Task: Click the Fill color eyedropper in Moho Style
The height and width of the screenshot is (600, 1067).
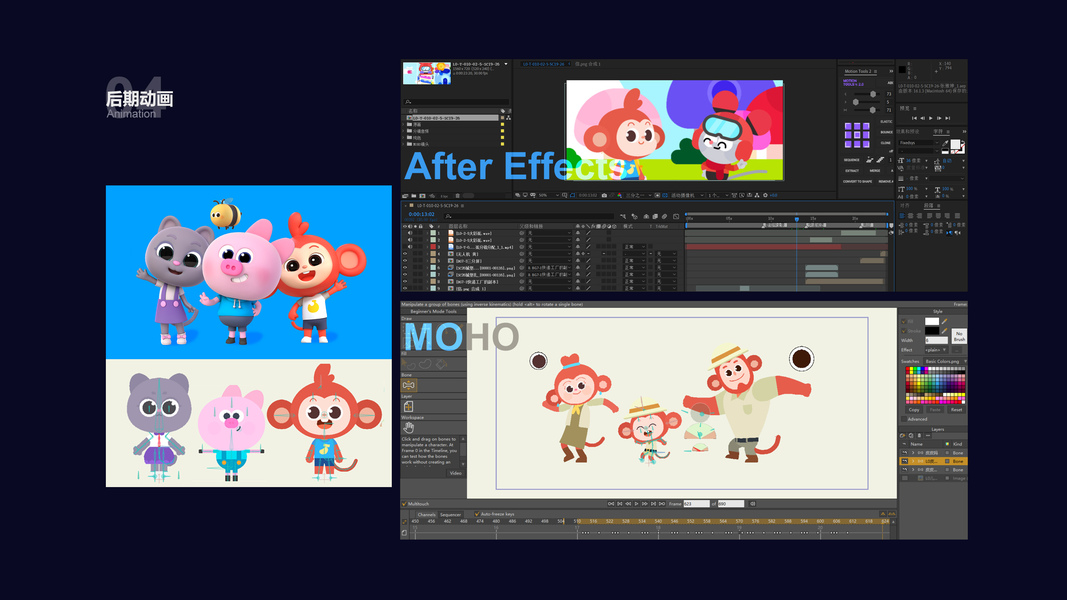Action: click(x=945, y=321)
